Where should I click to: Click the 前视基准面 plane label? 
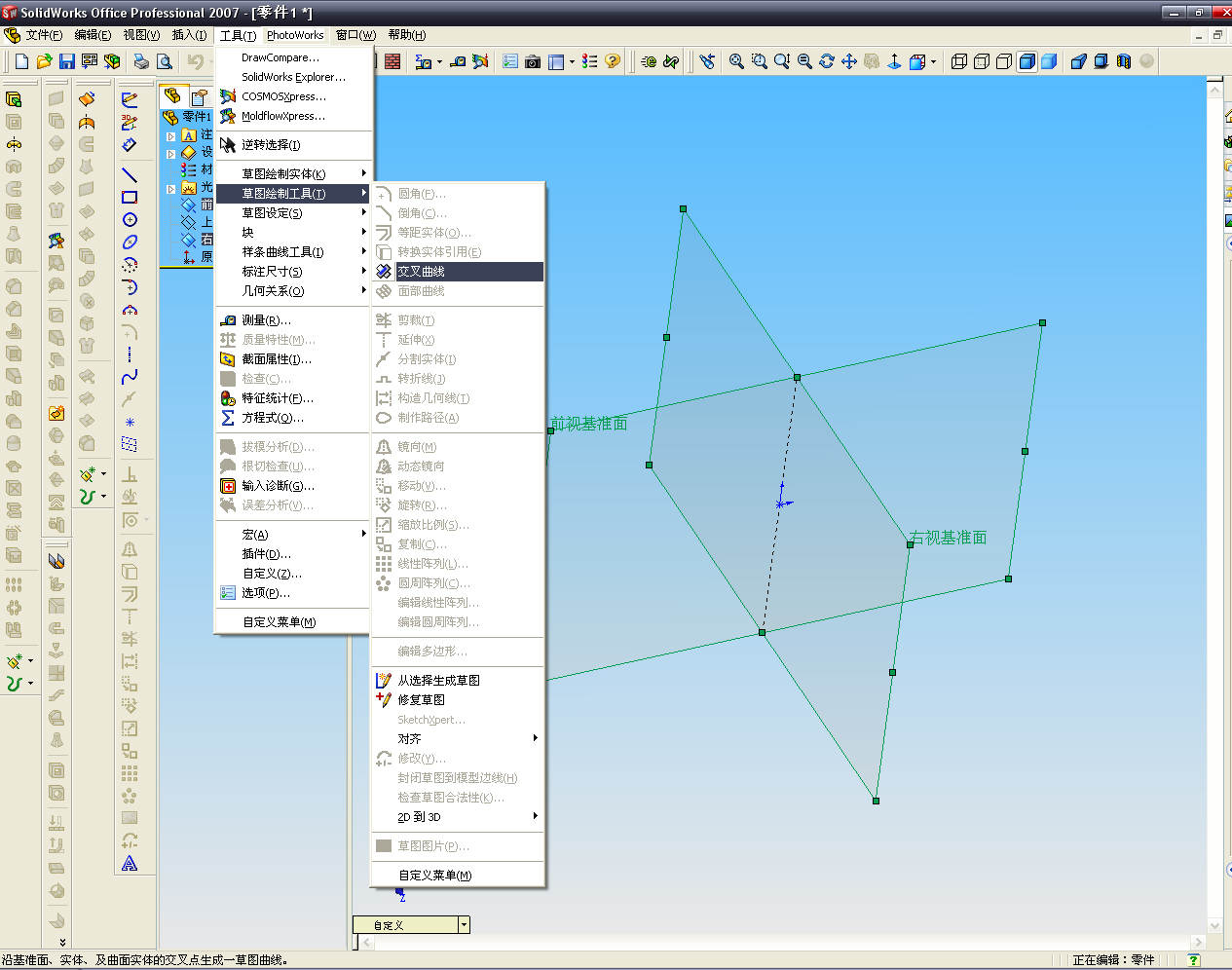pos(589,424)
